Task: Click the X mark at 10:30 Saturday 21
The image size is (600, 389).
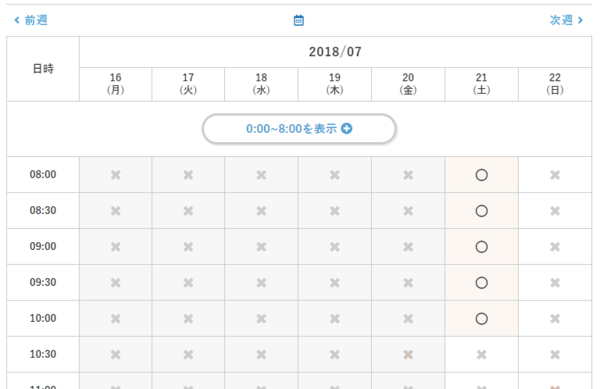Action: click(x=481, y=355)
